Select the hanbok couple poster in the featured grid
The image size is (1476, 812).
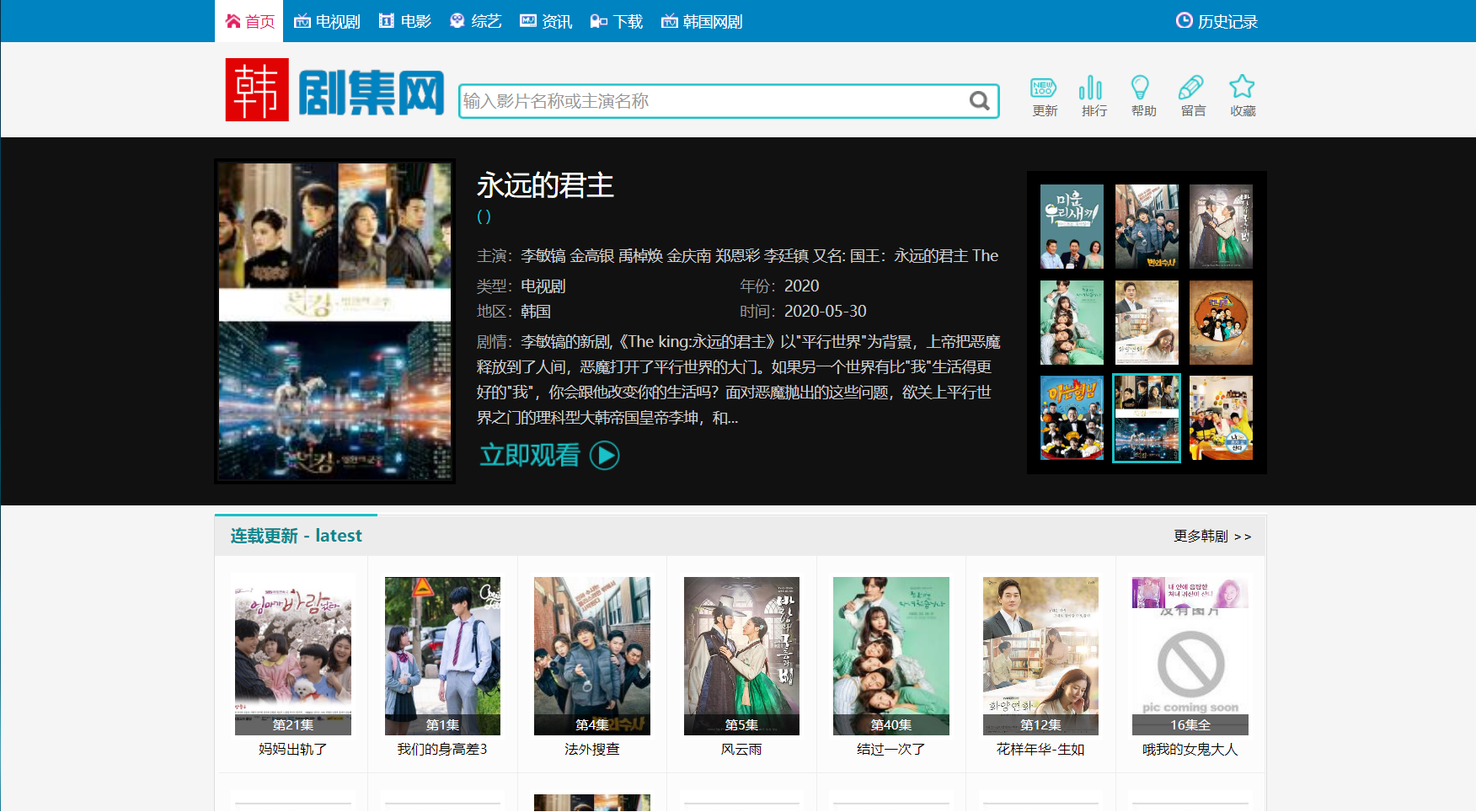1221,227
